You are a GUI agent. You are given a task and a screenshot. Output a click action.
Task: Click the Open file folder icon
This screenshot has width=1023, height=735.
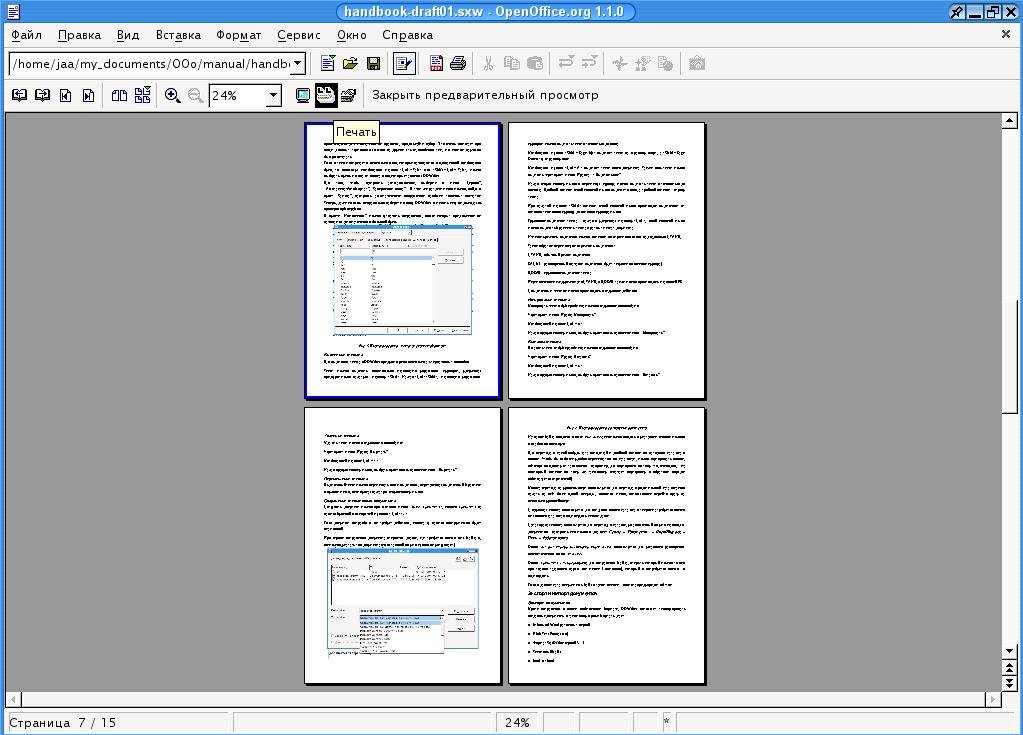click(350, 63)
